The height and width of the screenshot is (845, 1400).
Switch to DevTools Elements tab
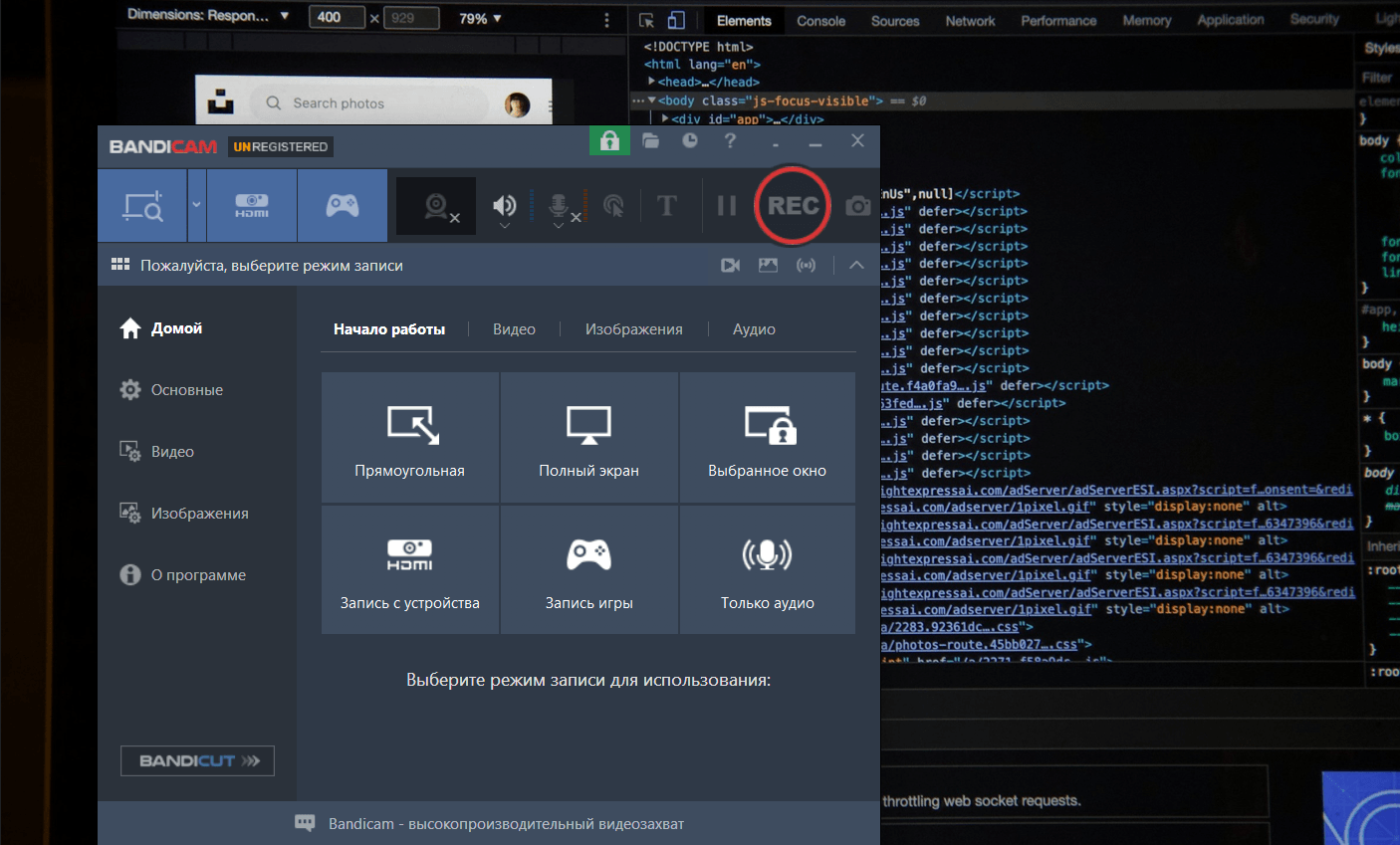point(744,20)
